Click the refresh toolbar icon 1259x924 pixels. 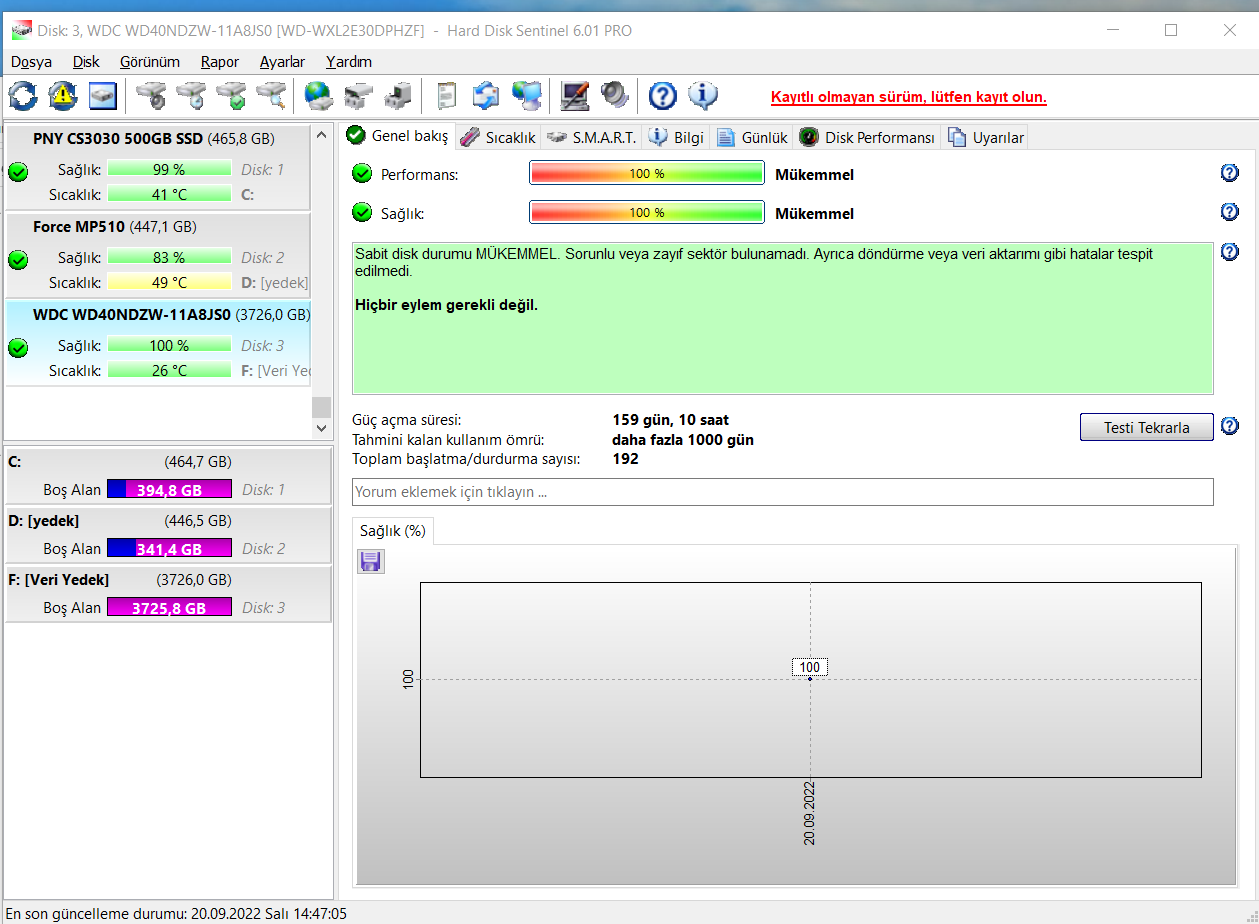[23, 96]
